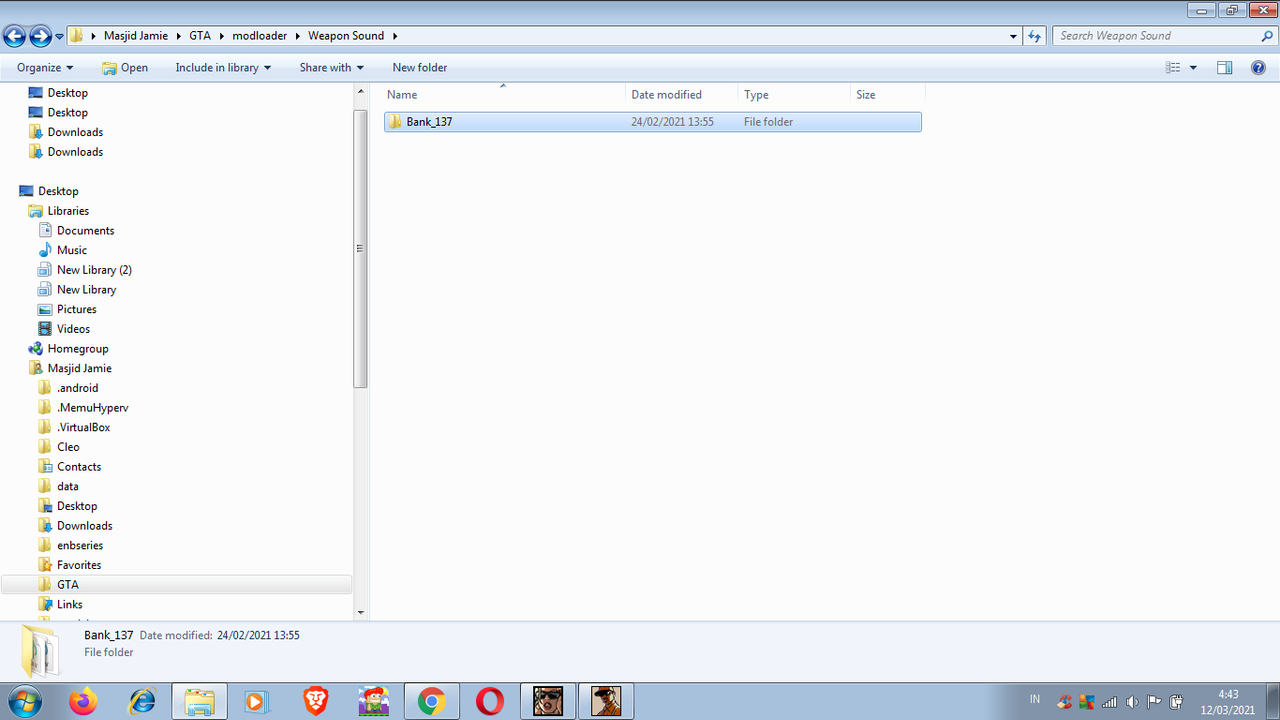Viewport: 1280px width, 720px height.
Task: Launch Brave browser from taskbar
Action: click(315, 701)
